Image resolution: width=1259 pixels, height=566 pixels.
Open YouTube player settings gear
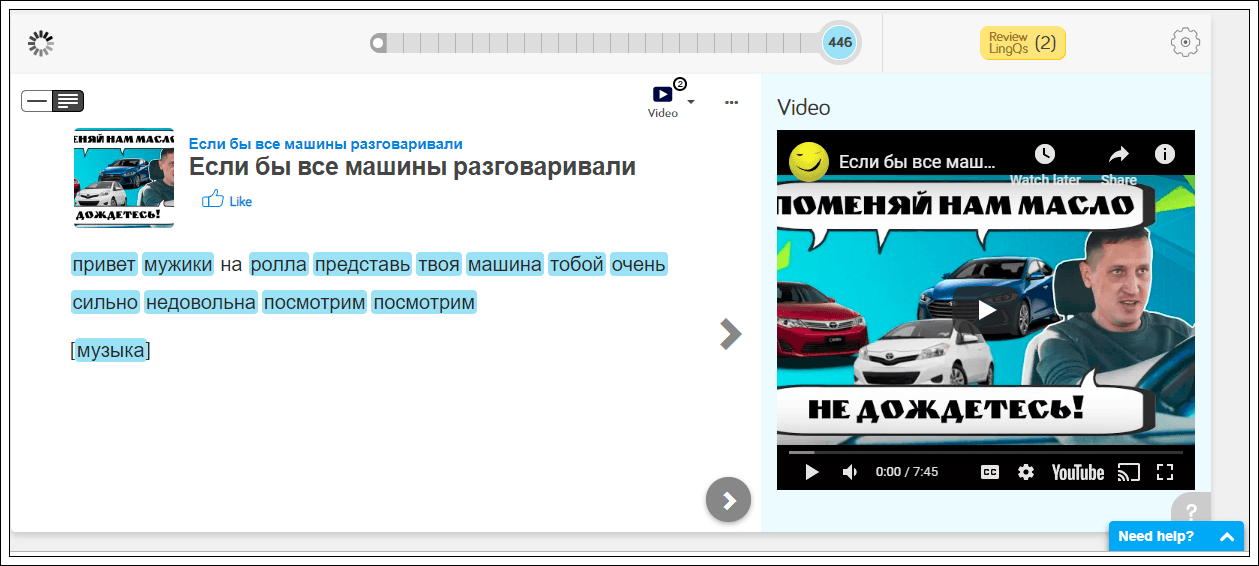click(x=1025, y=472)
